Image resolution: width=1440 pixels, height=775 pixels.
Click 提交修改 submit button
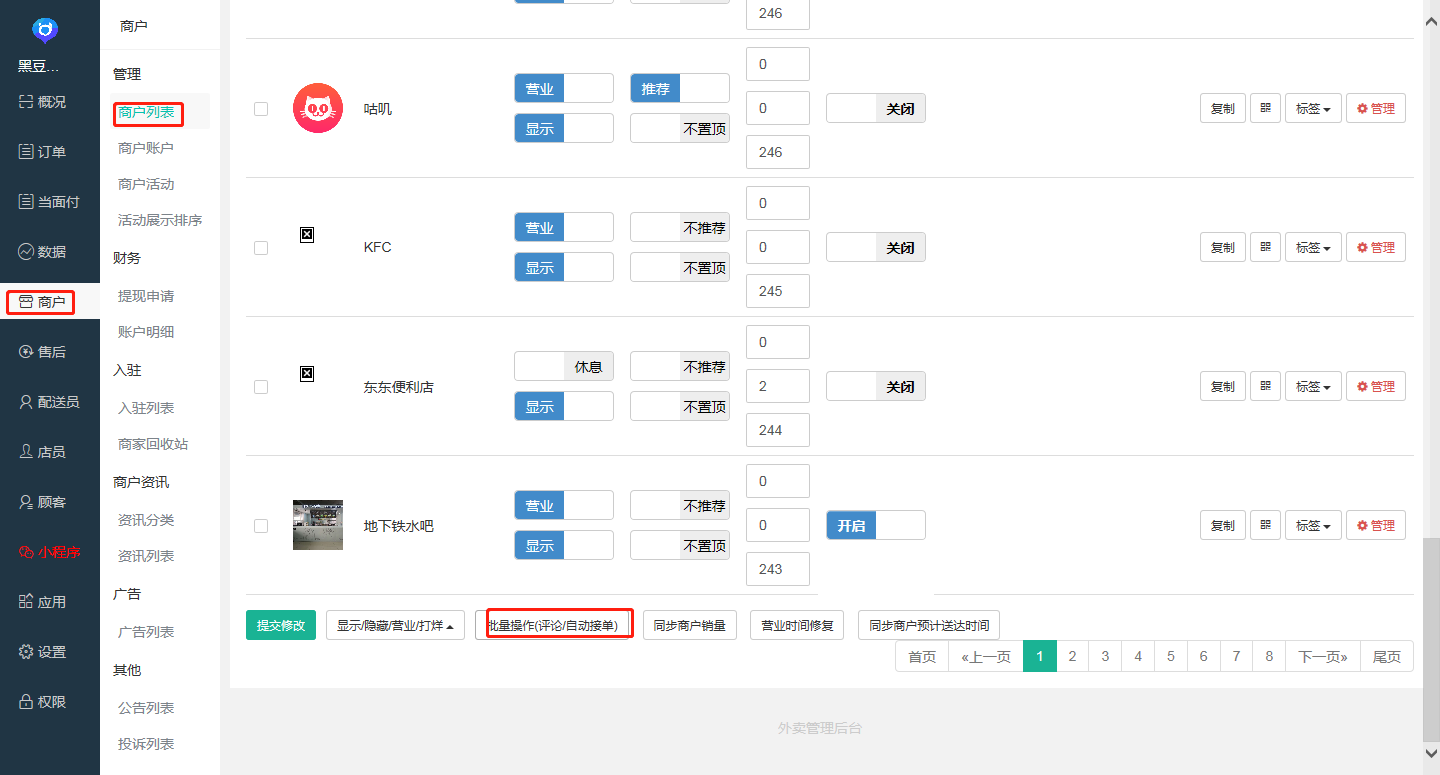tap(281, 625)
